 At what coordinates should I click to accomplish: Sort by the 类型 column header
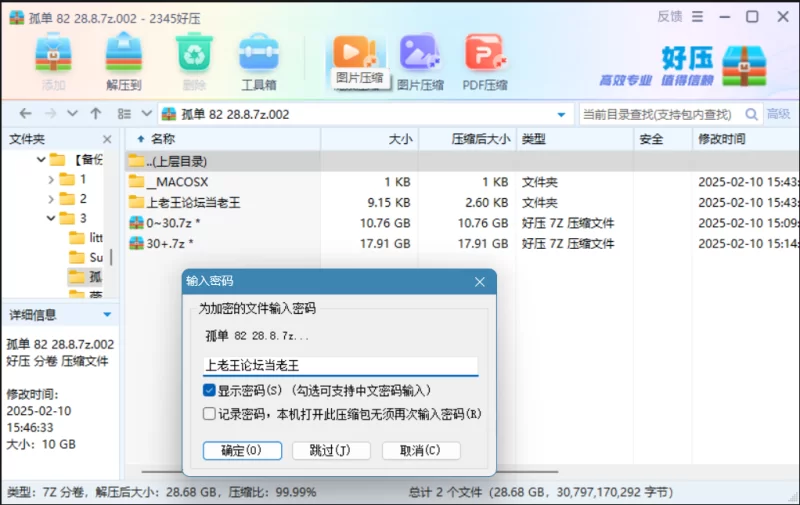click(x=575, y=139)
